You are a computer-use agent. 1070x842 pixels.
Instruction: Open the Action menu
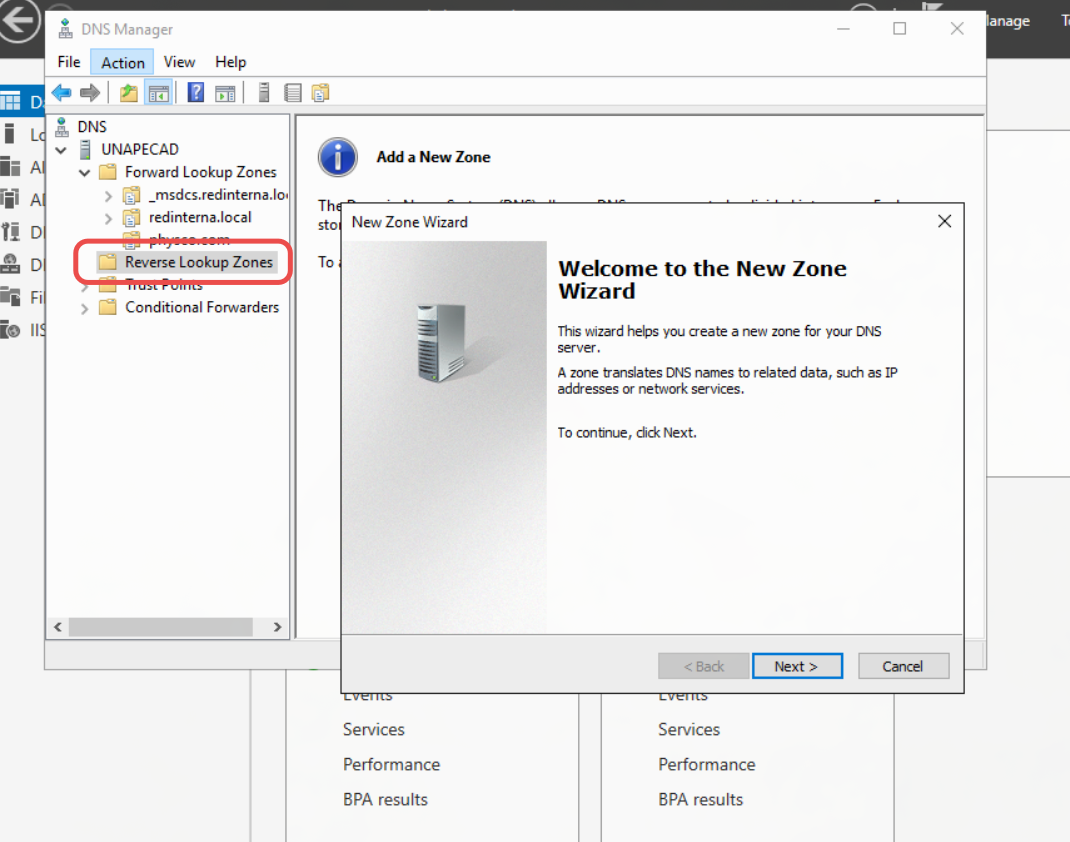(x=123, y=62)
